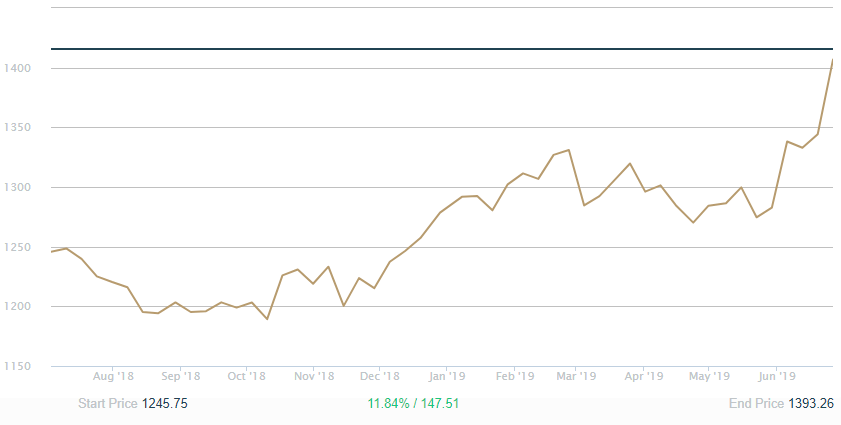Image resolution: width=841 pixels, height=425 pixels.
Task: Click the 1150 y-axis label
Action: click(x=18, y=366)
